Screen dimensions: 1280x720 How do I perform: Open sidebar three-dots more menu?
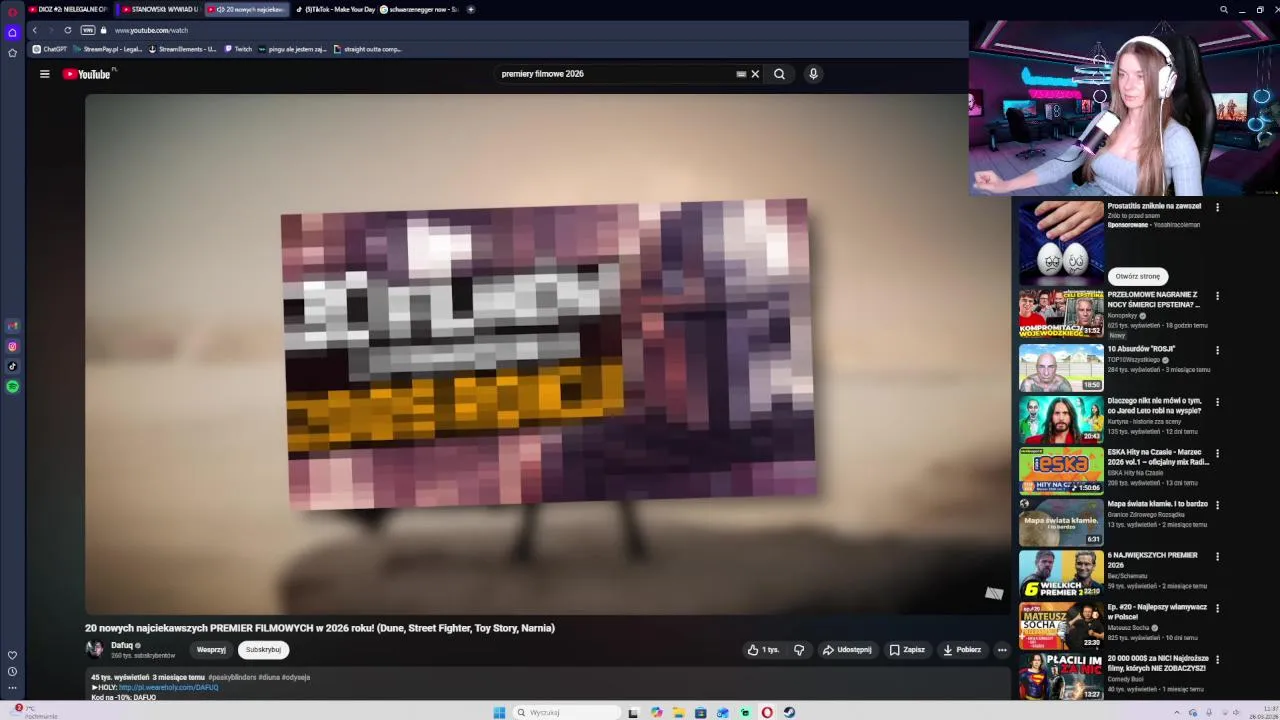(12, 688)
